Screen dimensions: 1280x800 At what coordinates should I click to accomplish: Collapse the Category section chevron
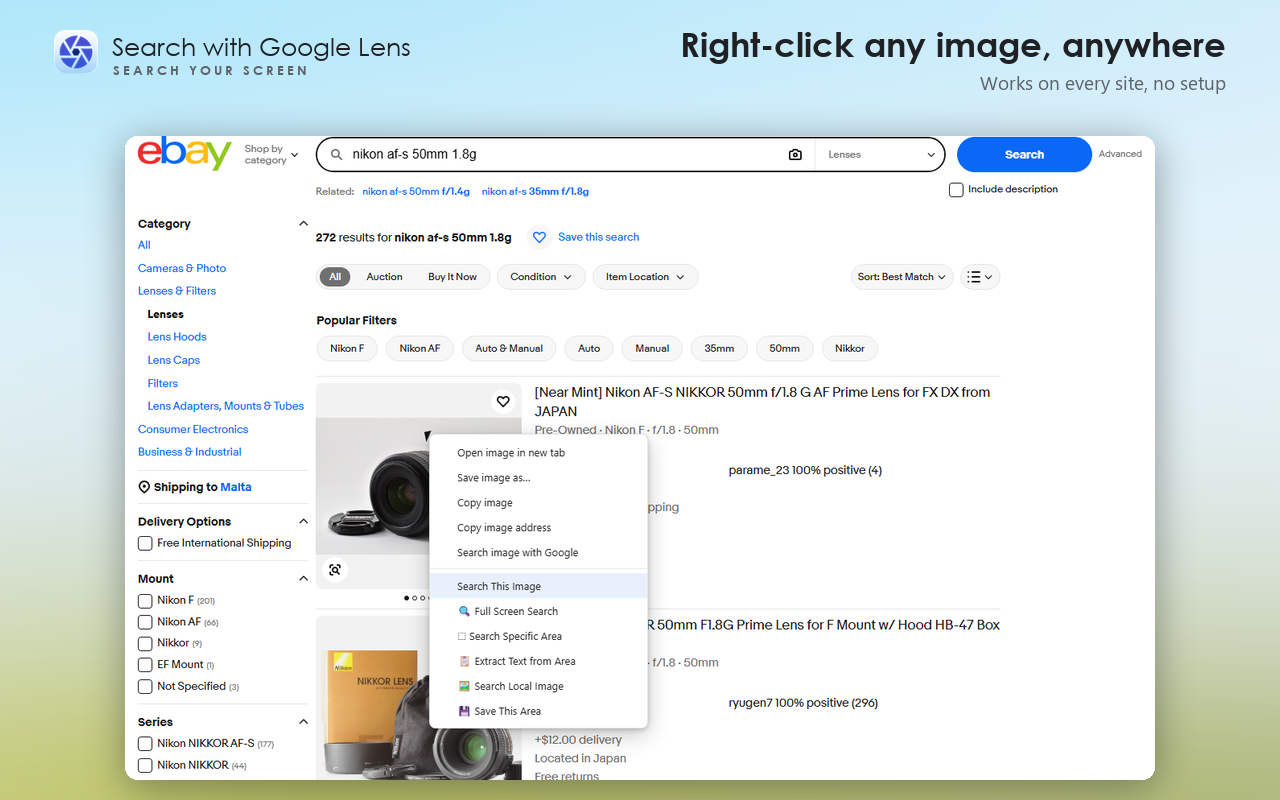coord(303,224)
